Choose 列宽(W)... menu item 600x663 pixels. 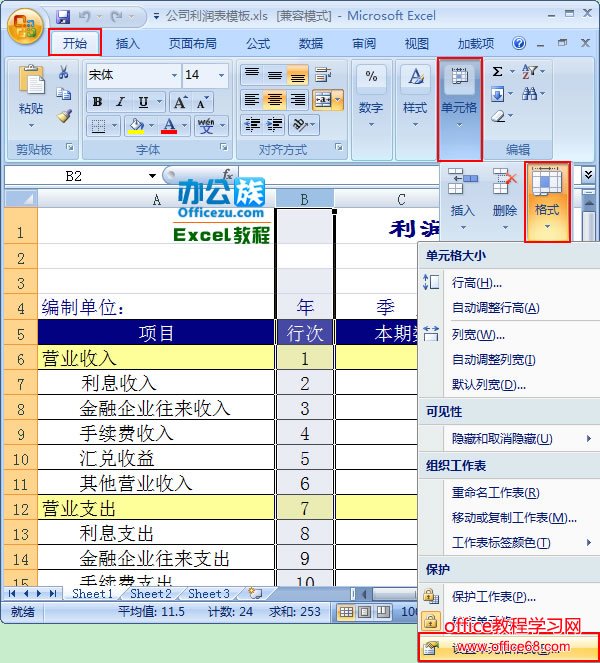click(x=509, y=335)
